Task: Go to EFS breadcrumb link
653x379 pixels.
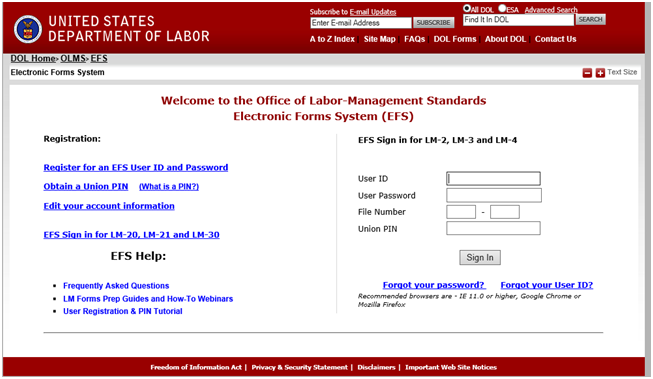Action: coord(99,59)
